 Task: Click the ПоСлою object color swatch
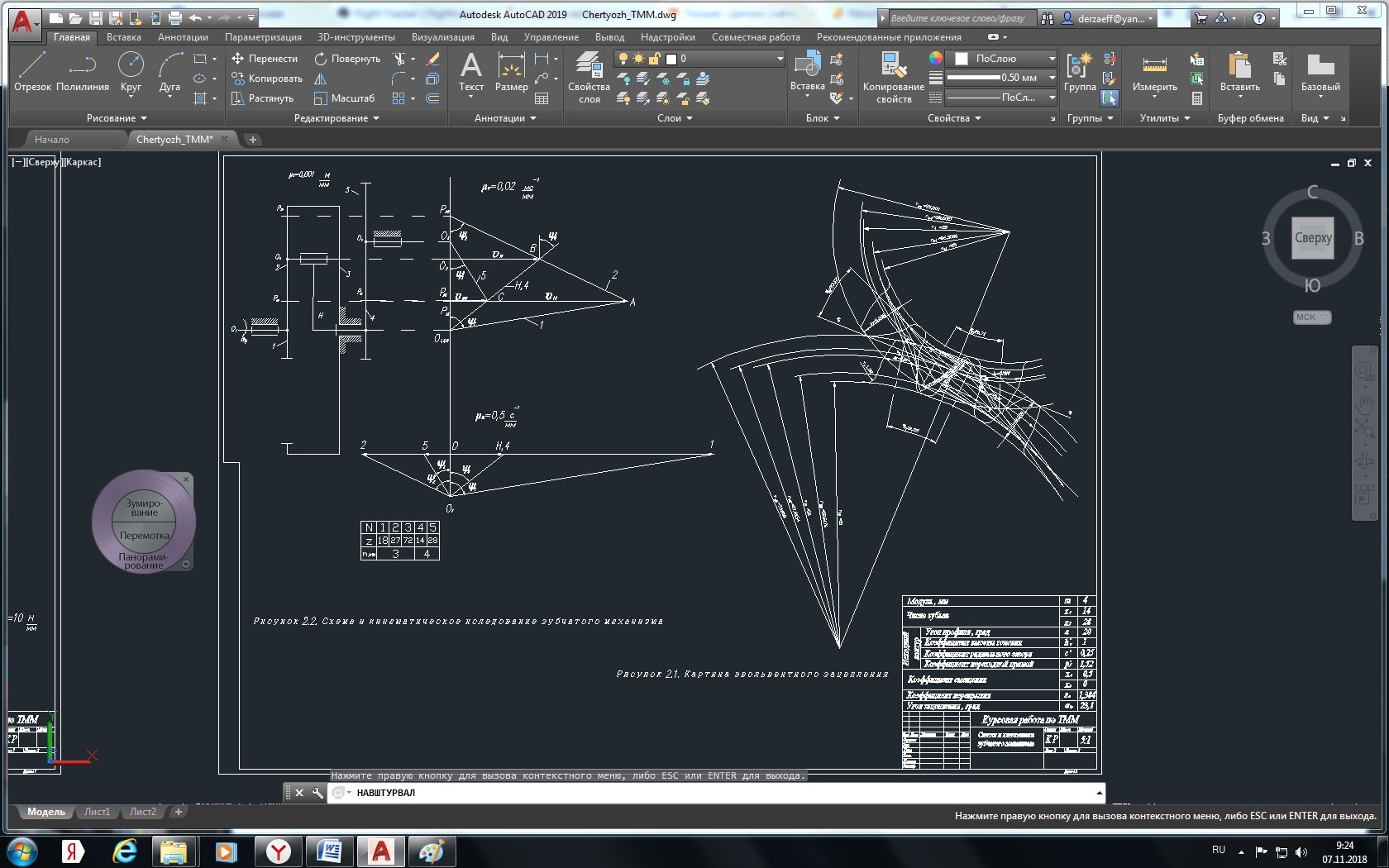pyautogui.click(x=962, y=59)
